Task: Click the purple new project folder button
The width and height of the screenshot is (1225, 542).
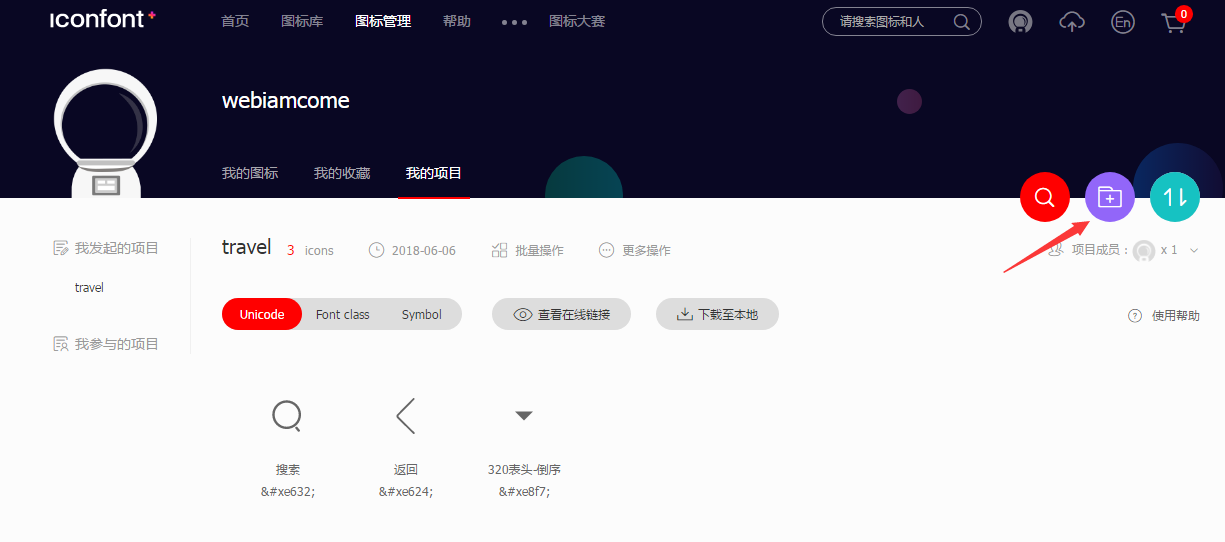Action: point(1110,197)
